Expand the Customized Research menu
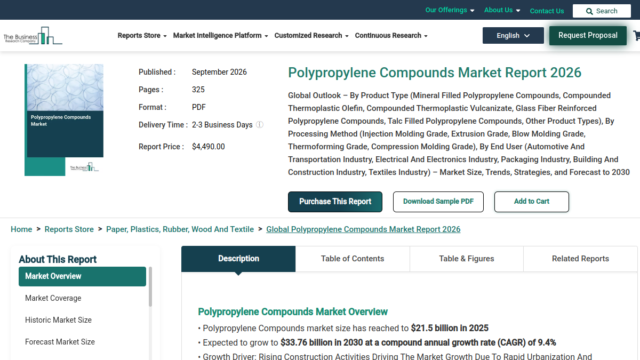Image resolution: width=640 pixels, height=360 pixels. tap(311, 36)
